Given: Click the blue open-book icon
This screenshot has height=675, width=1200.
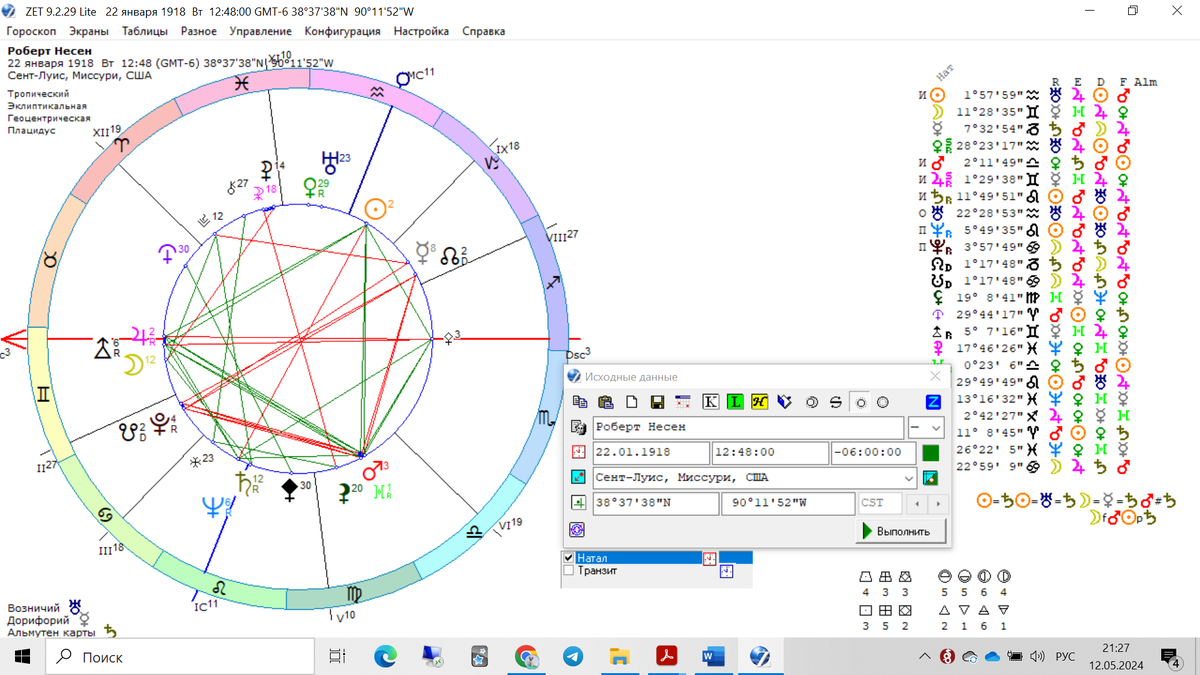Looking at the screenshot, I should [784, 402].
